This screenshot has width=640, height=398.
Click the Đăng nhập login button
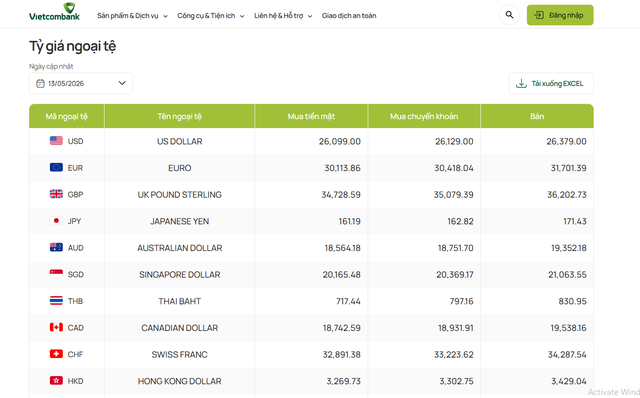click(x=560, y=15)
